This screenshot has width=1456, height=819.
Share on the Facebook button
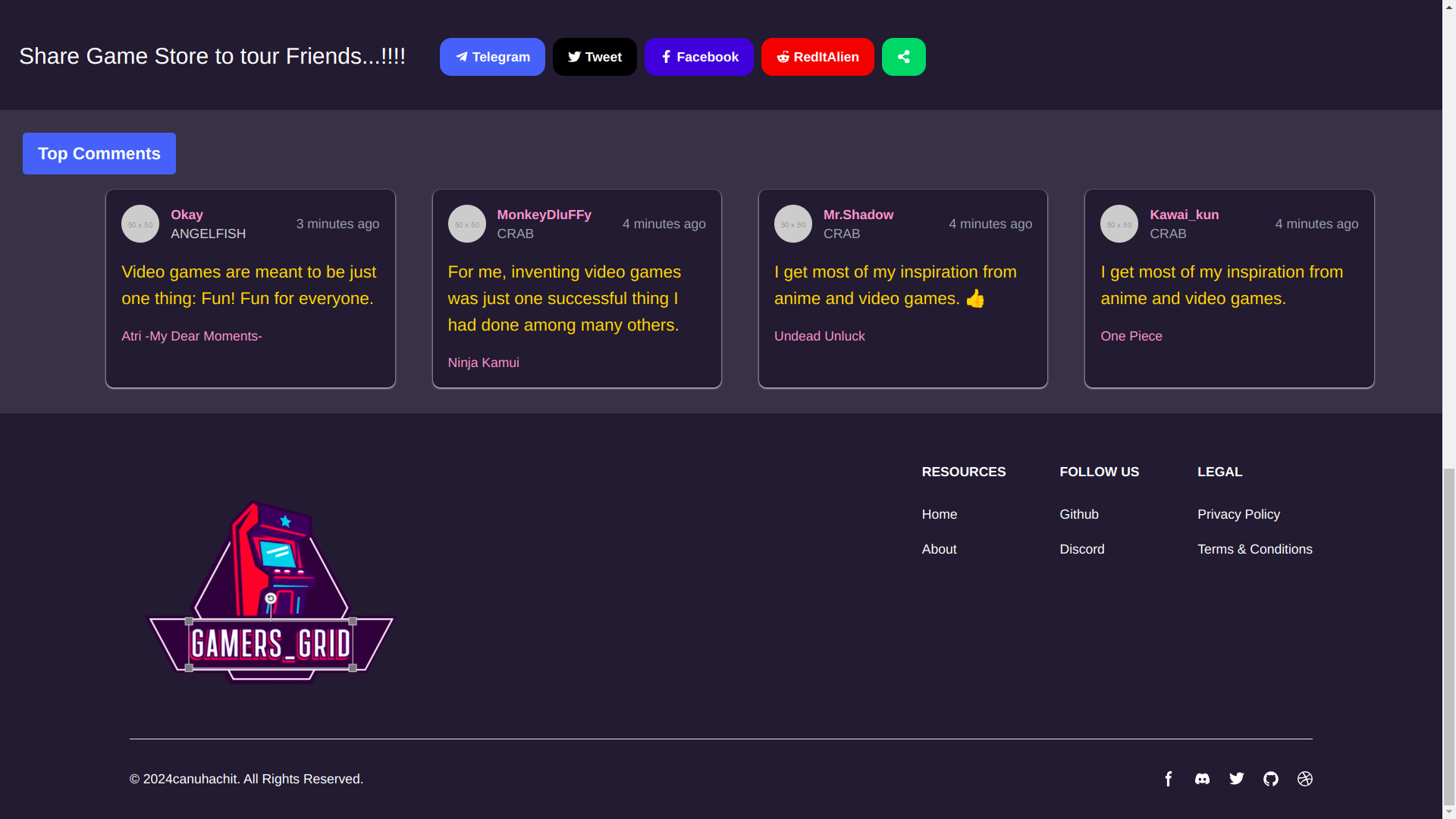pos(698,57)
